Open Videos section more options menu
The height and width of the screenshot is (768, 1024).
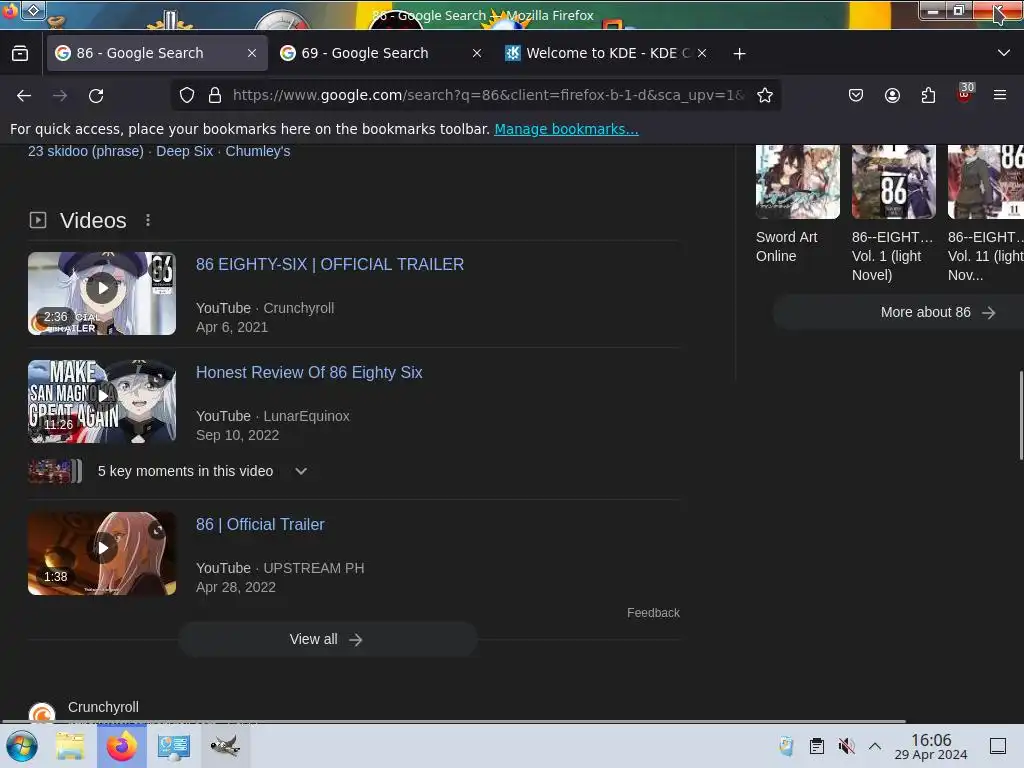coord(148,221)
